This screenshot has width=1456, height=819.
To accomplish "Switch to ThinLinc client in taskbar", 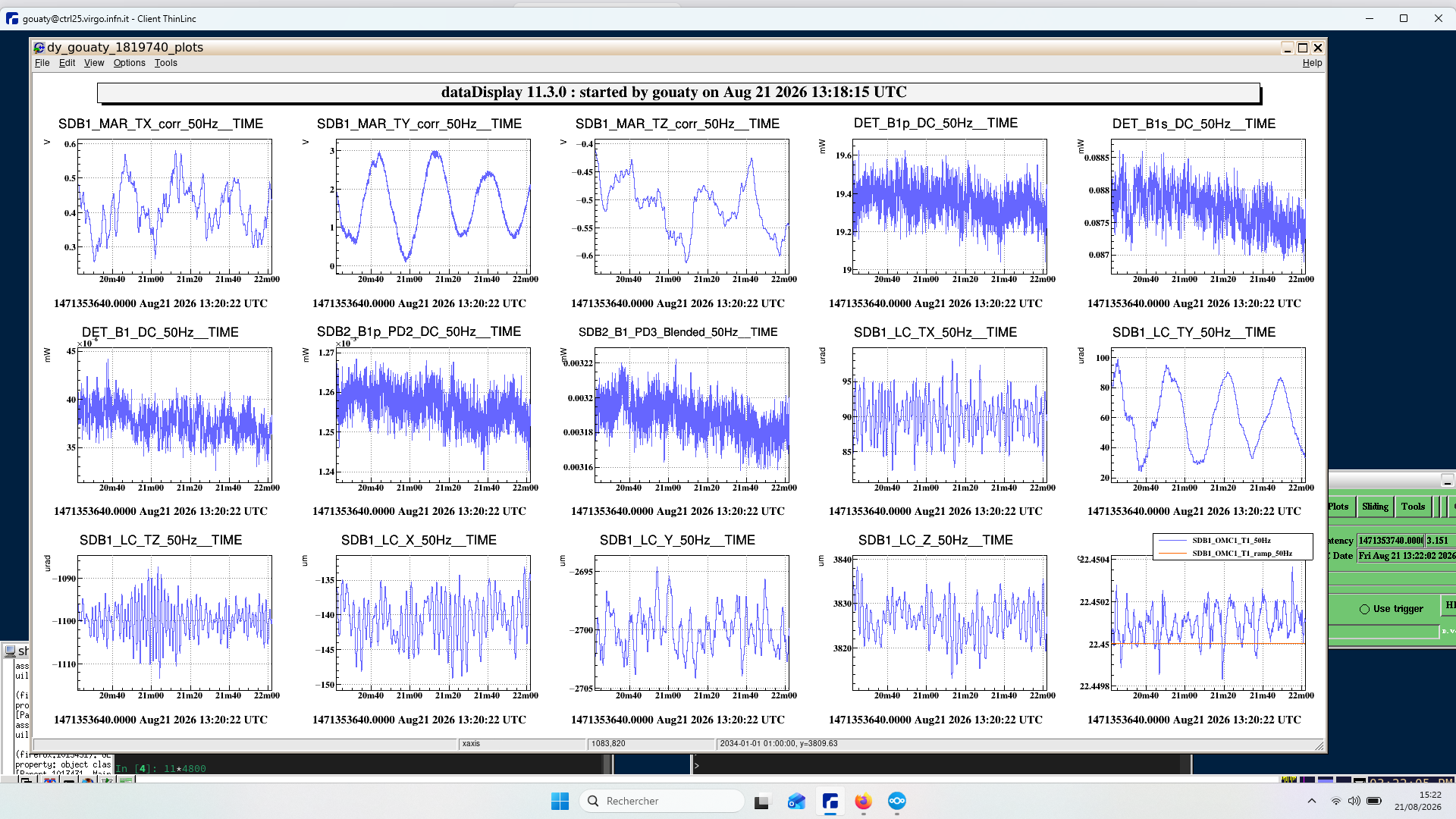I will click(830, 801).
